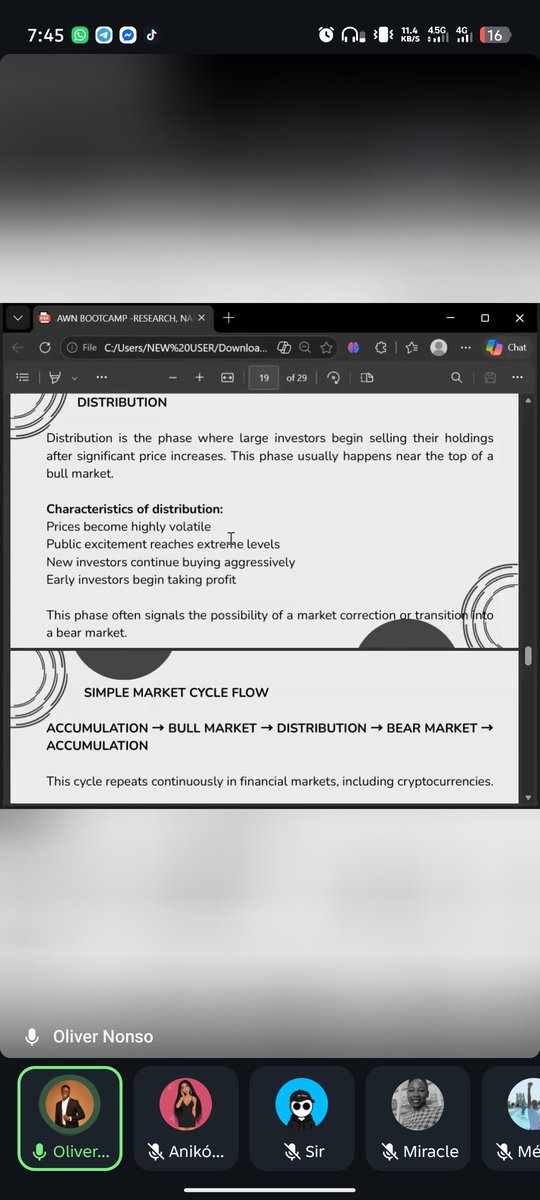Zoom in the PDF with plus
540x1200 pixels.
(199, 377)
